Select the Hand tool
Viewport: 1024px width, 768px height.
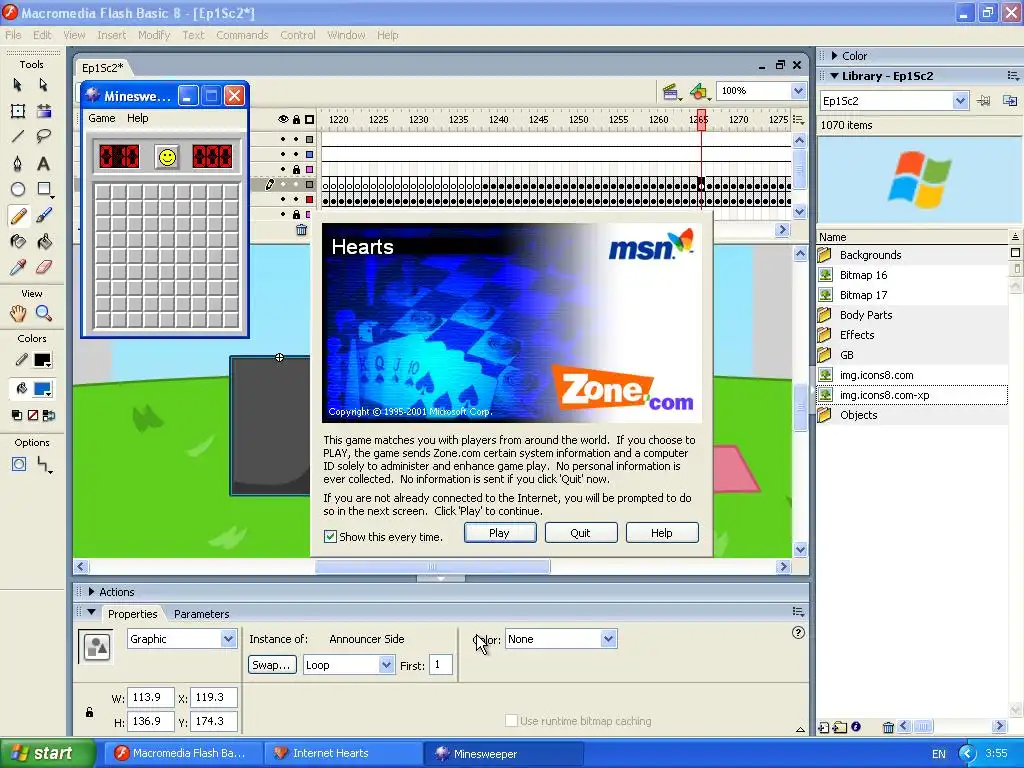coord(18,313)
